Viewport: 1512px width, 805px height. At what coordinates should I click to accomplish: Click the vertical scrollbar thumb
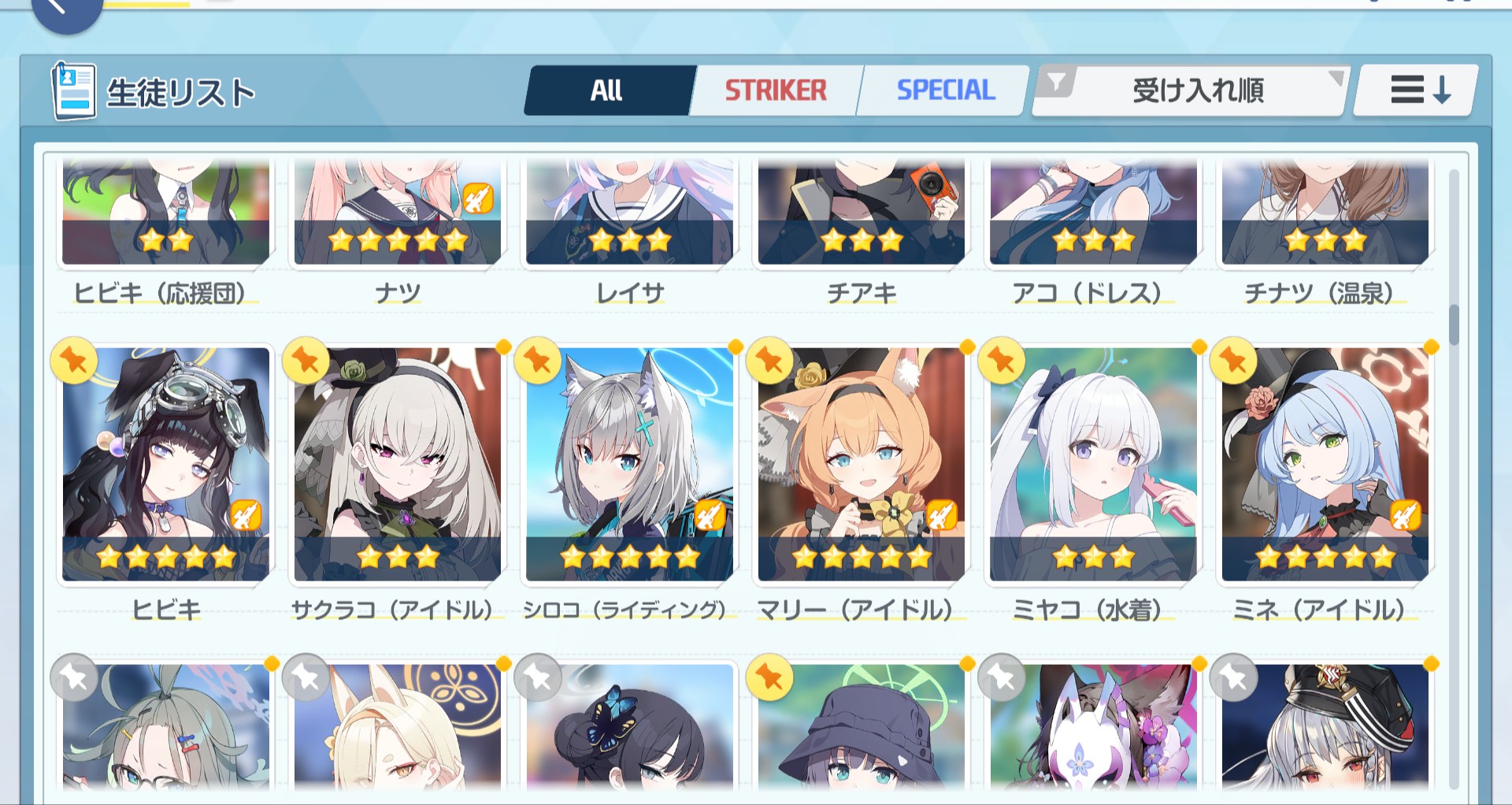[x=1454, y=325]
